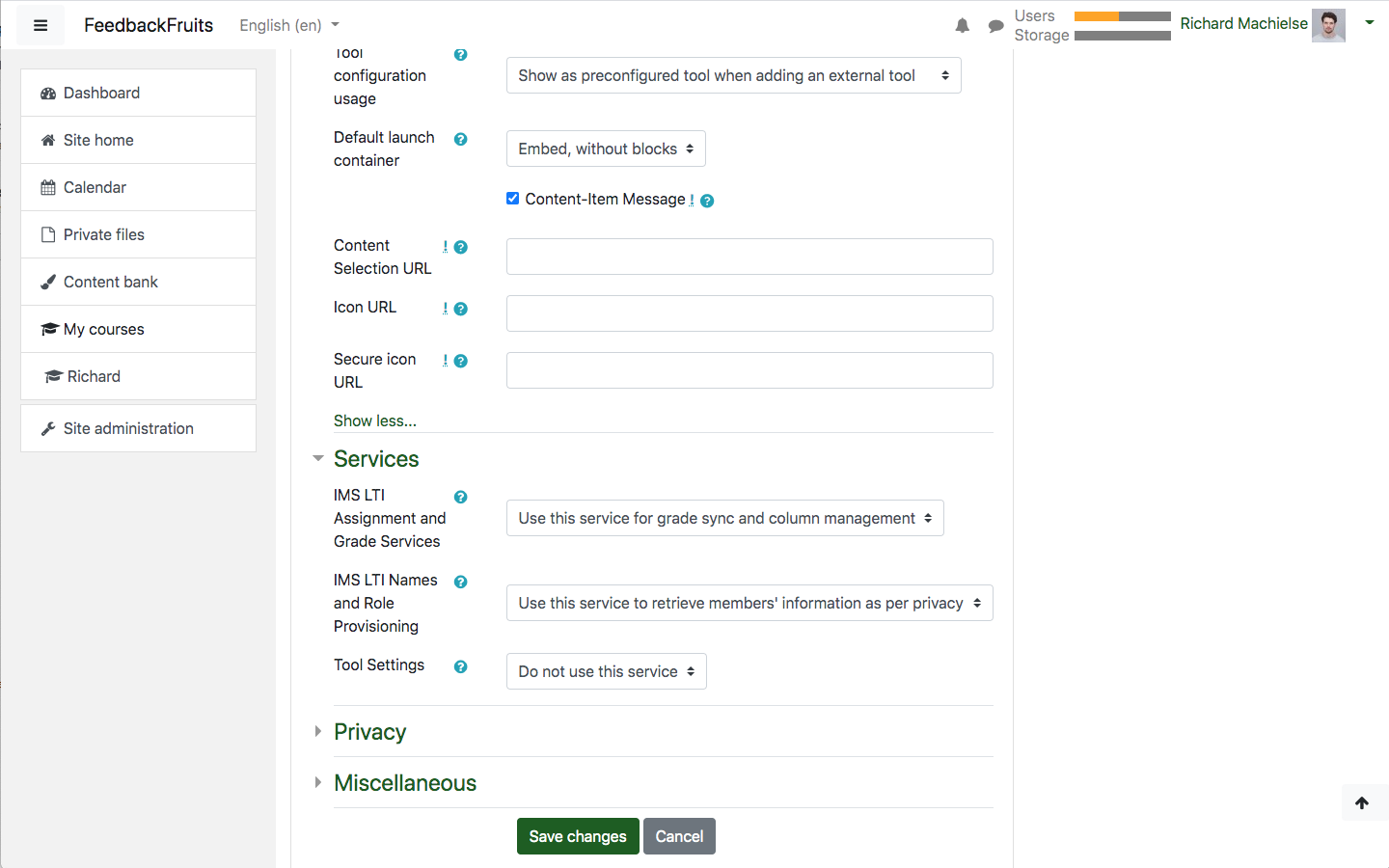This screenshot has height=868, width=1389.
Task: Click advanced marker beside Content-Item Message
Action: (692, 201)
